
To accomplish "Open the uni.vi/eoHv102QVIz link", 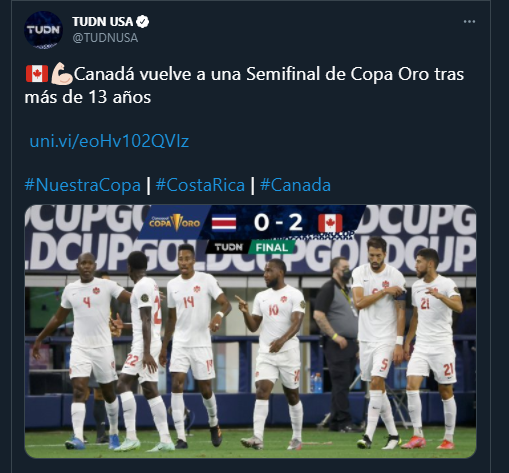I will point(109,141).
